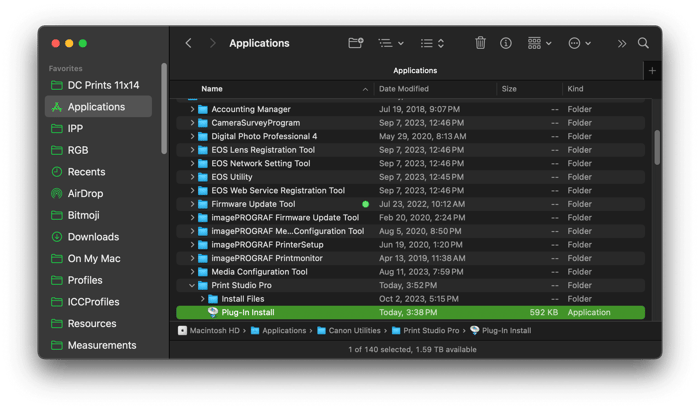700x409 pixels.
Task: Go back with the left chevron button
Action: (188, 43)
